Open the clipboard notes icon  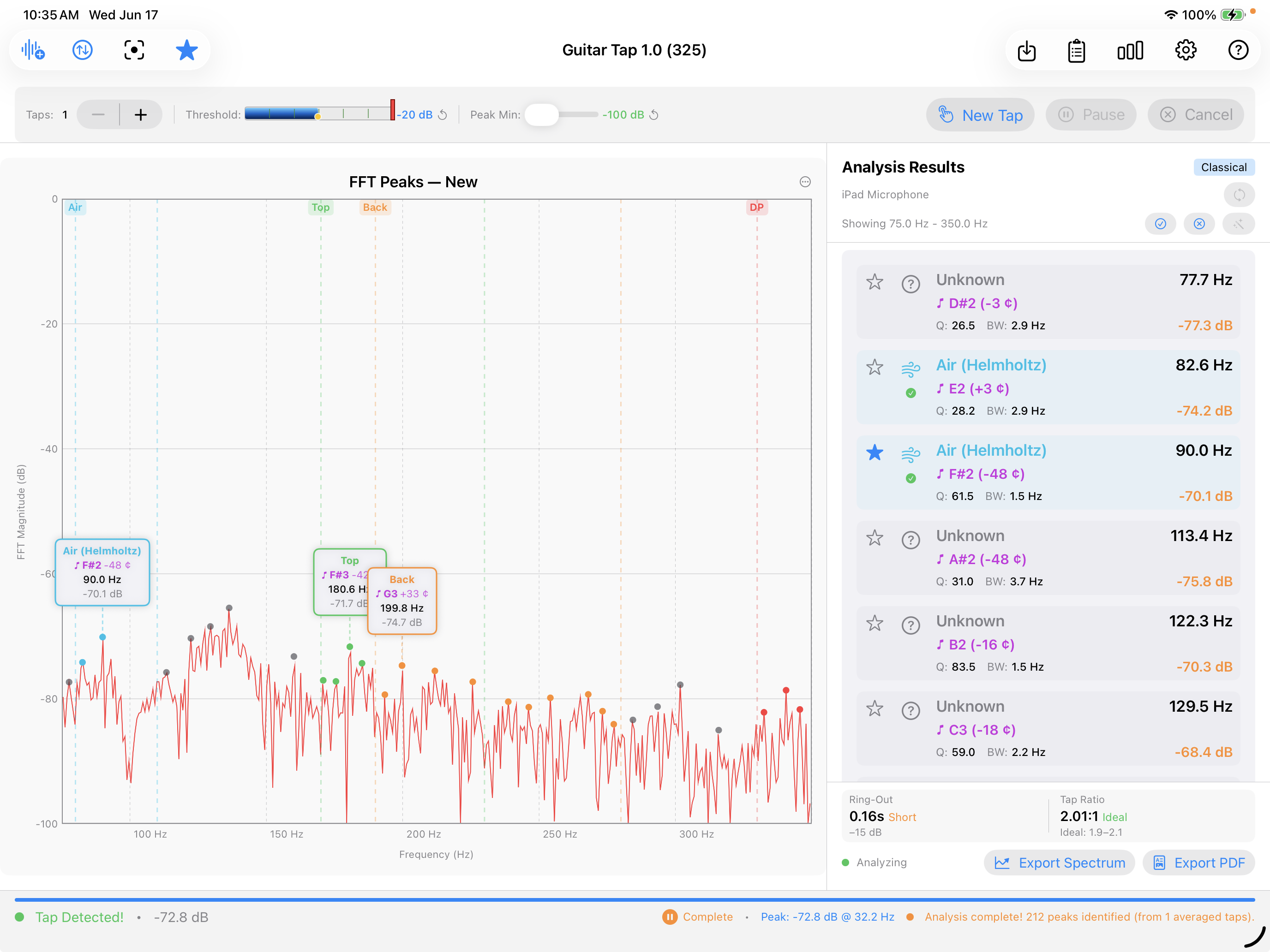[x=1077, y=51]
